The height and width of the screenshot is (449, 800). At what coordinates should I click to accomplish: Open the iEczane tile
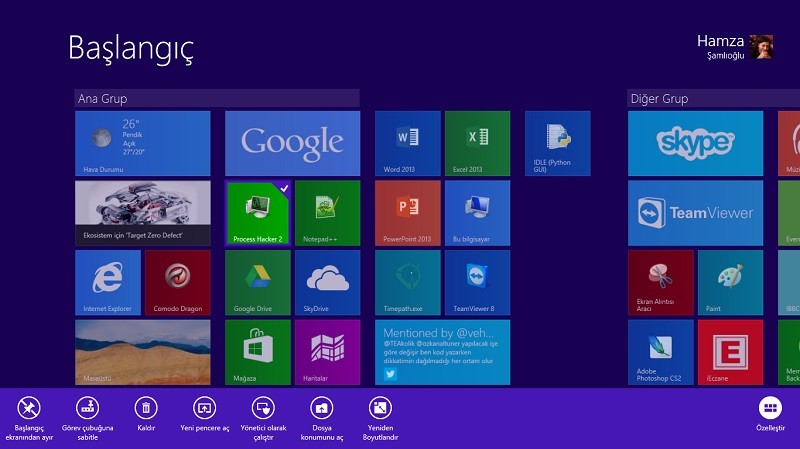(x=730, y=352)
